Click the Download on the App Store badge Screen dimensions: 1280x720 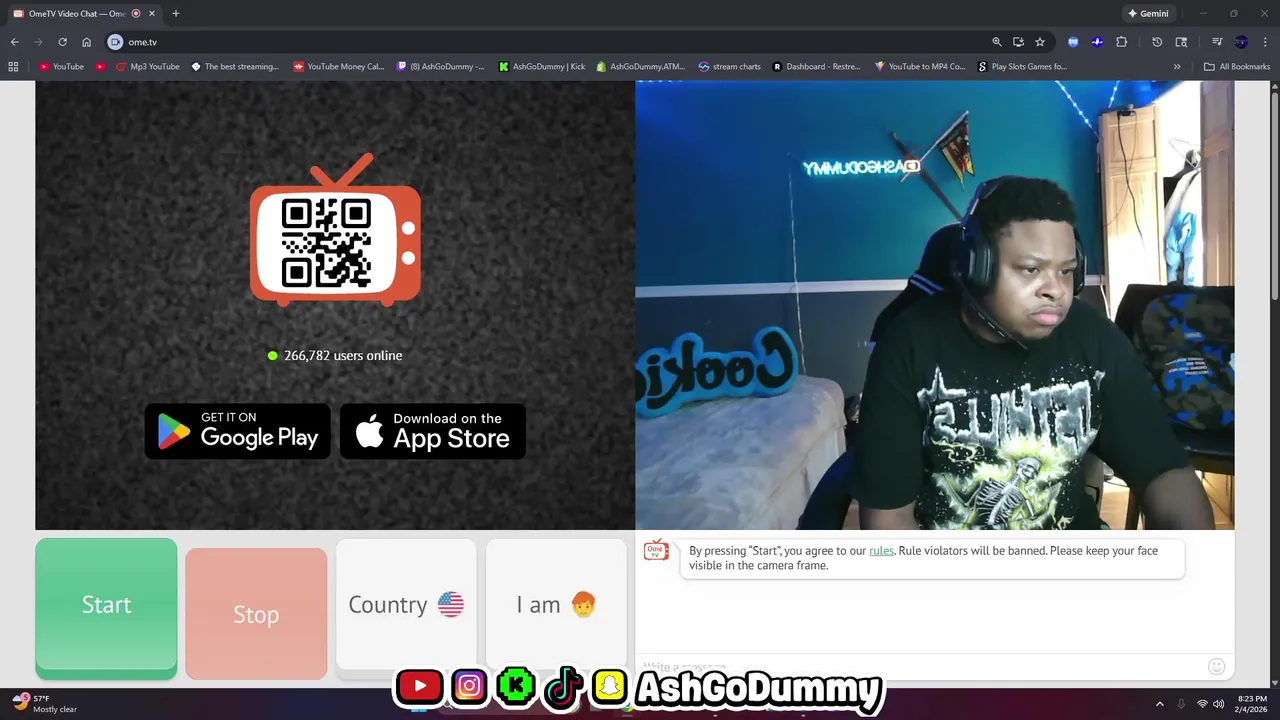click(x=433, y=431)
